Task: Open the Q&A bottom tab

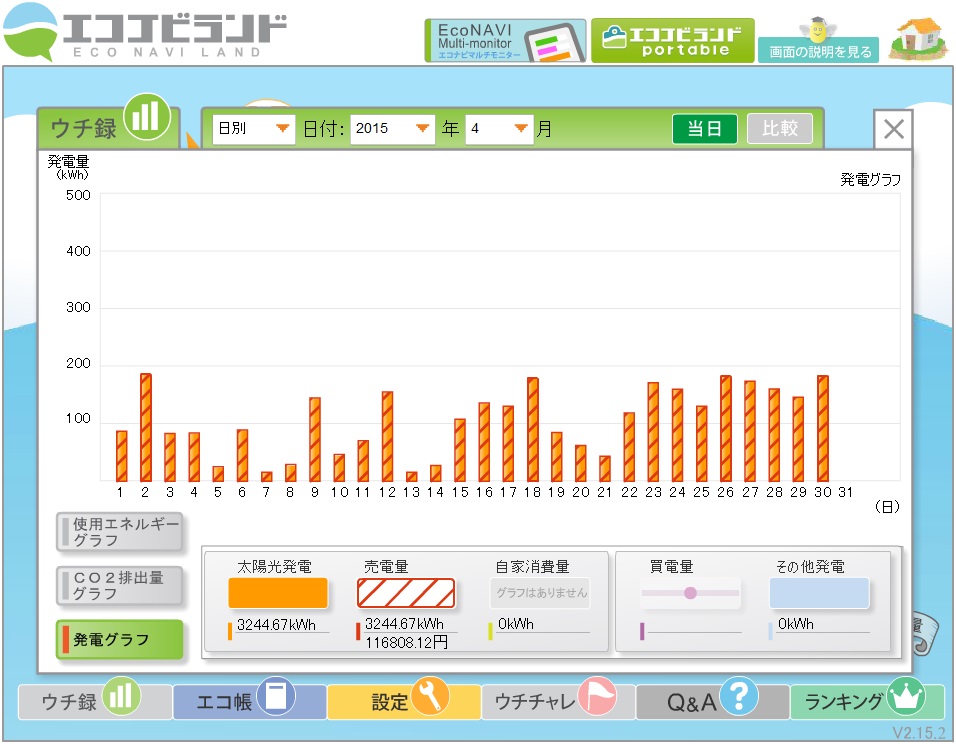Action: [x=712, y=702]
